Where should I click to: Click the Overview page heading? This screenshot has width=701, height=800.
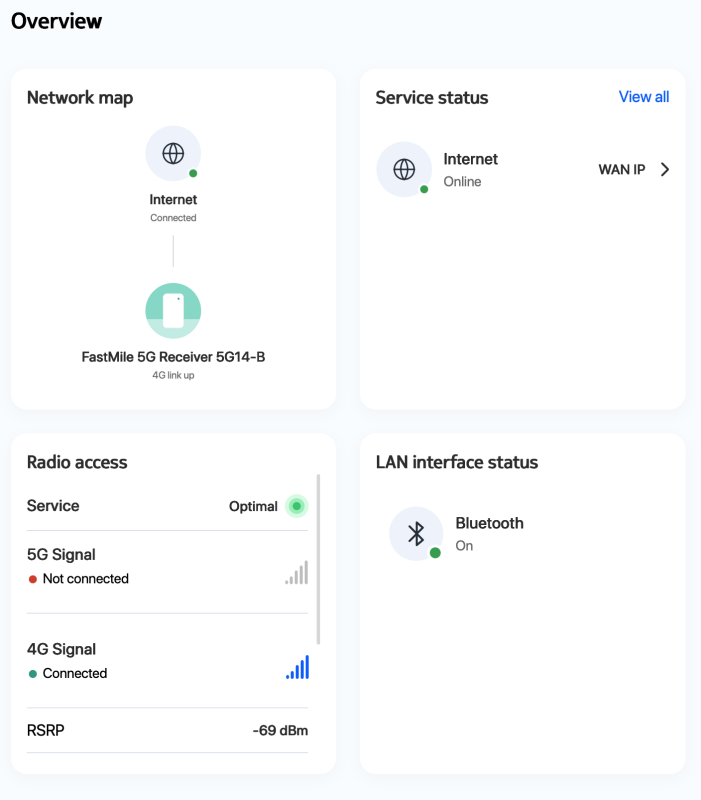(x=56, y=20)
